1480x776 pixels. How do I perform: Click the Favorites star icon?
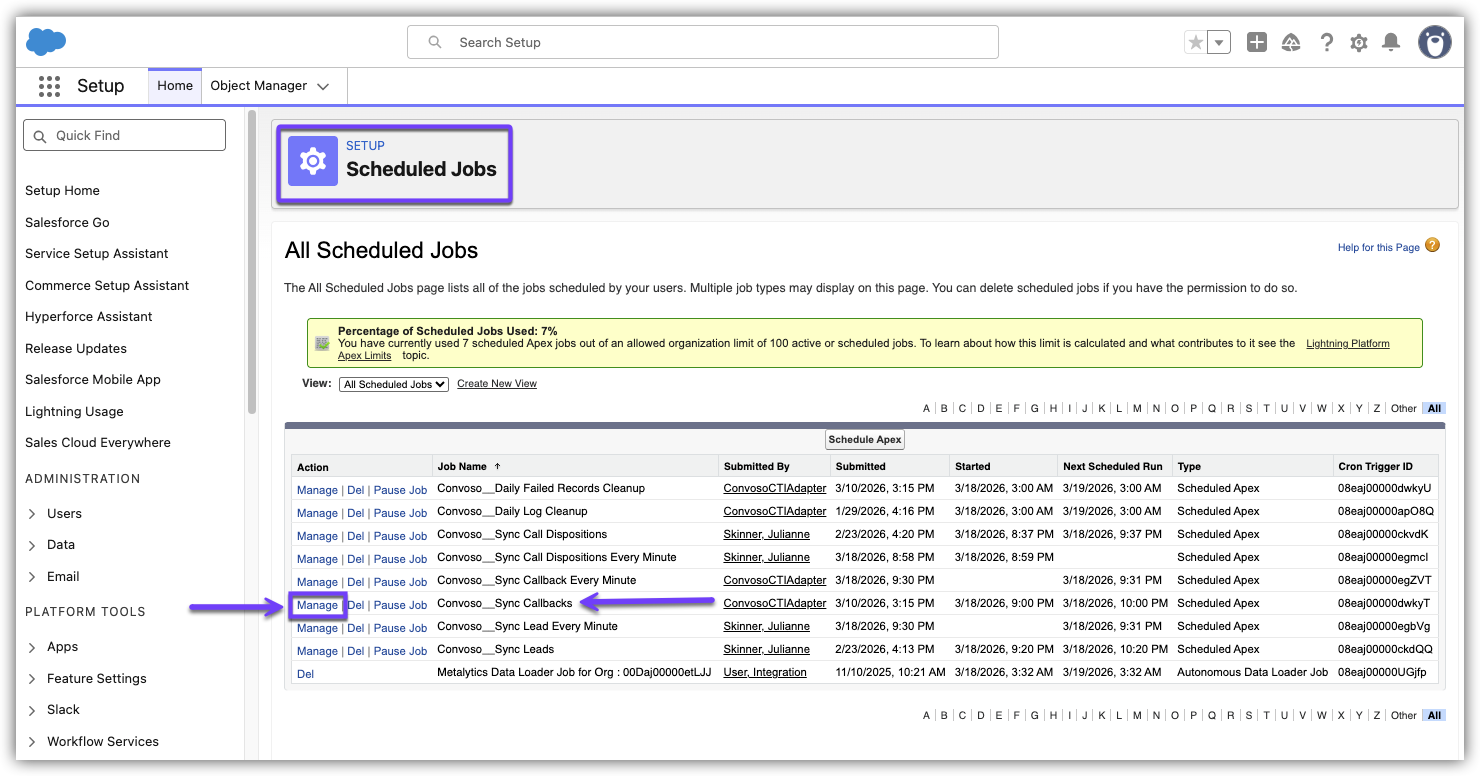click(1195, 42)
